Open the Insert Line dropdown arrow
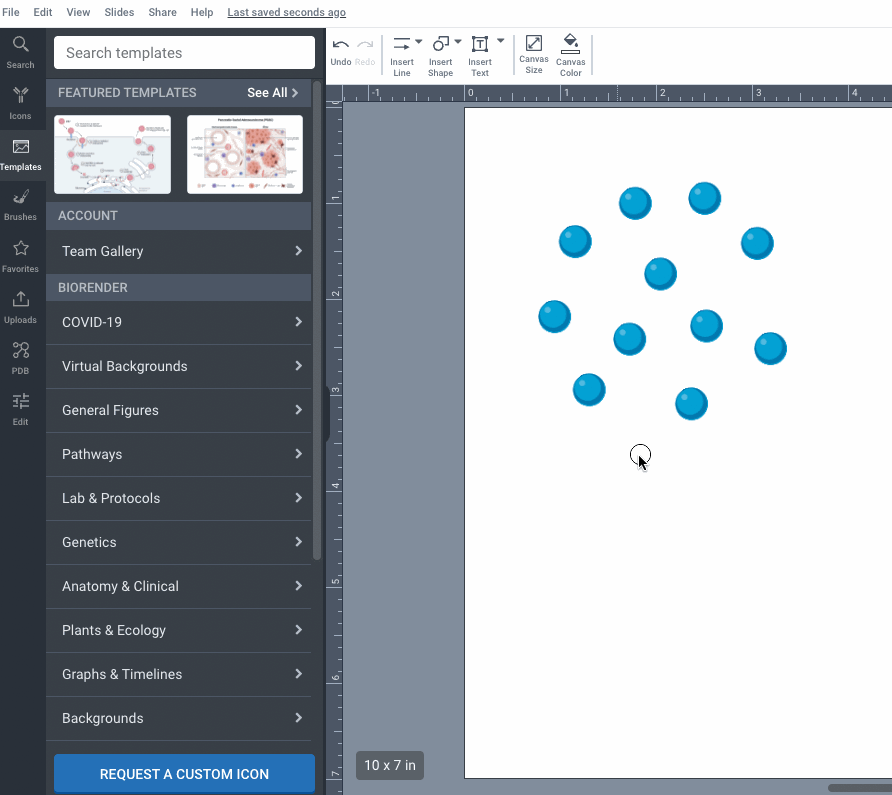Viewport: 892px width, 795px height. click(x=417, y=44)
